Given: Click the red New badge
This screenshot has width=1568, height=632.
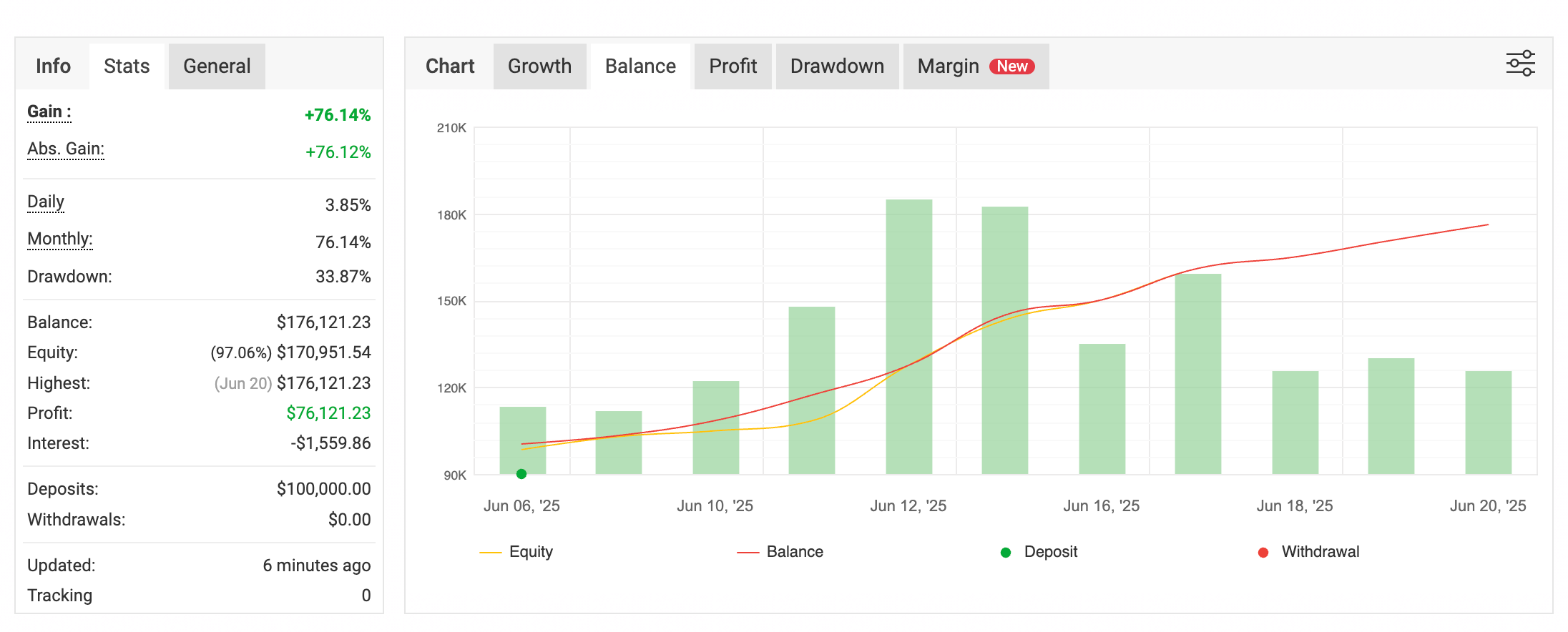Looking at the screenshot, I should click(1011, 66).
